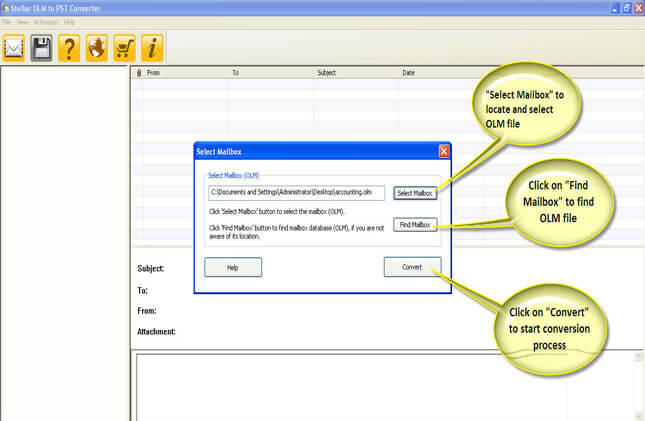The height and width of the screenshot is (421, 645).
Task: Click the Select Mailbox envelope toolbar icon
Action: [x=14, y=48]
